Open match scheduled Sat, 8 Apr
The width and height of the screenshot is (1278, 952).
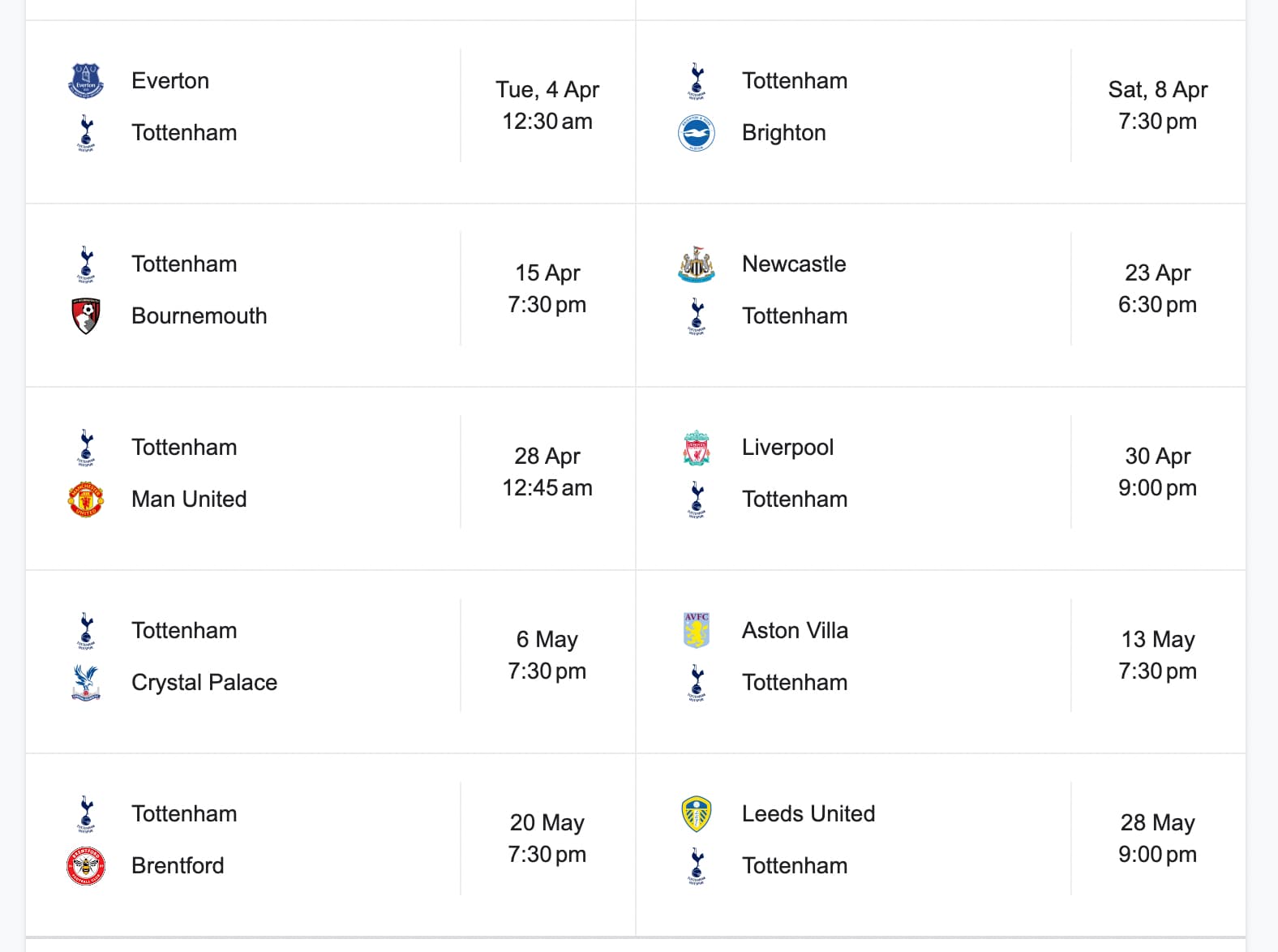pos(1158,105)
